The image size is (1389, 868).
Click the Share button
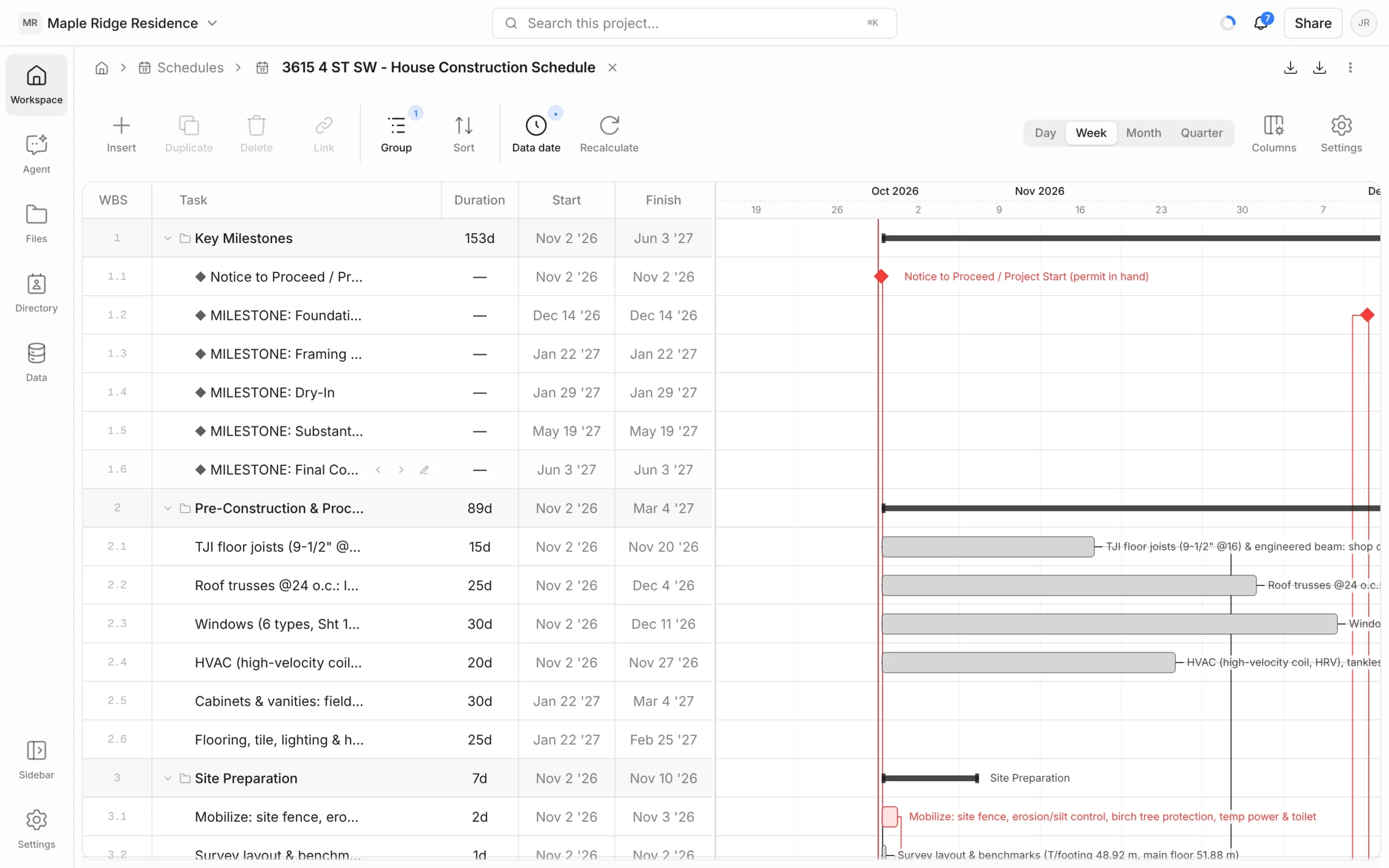click(x=1312, y=23)
